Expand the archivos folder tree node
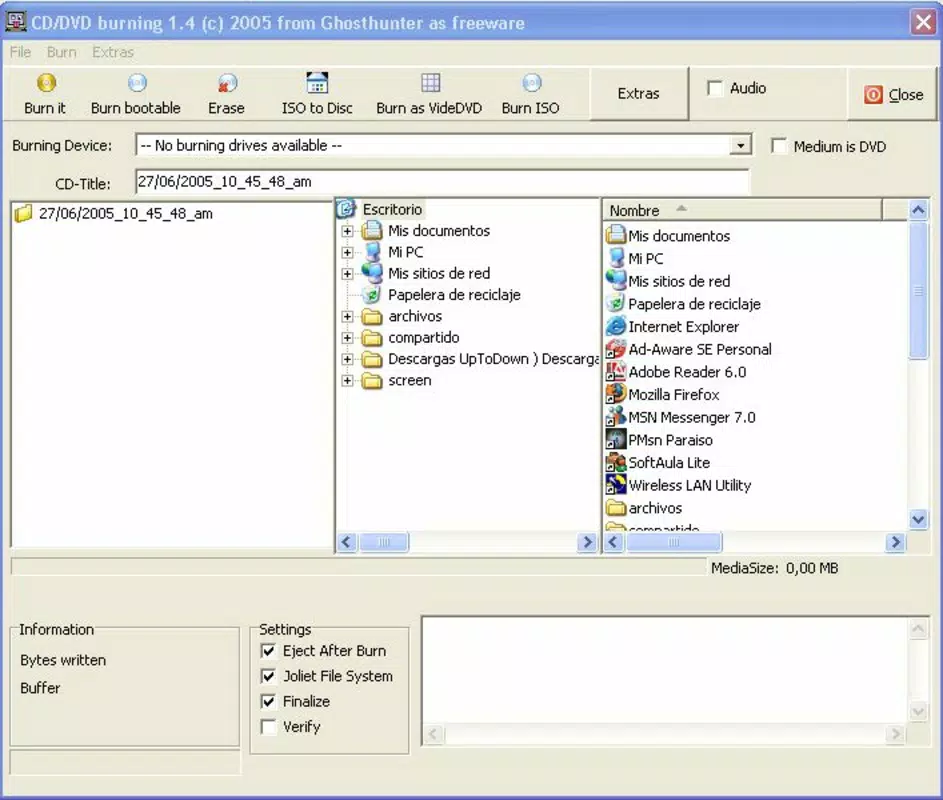 coord(347,316)
